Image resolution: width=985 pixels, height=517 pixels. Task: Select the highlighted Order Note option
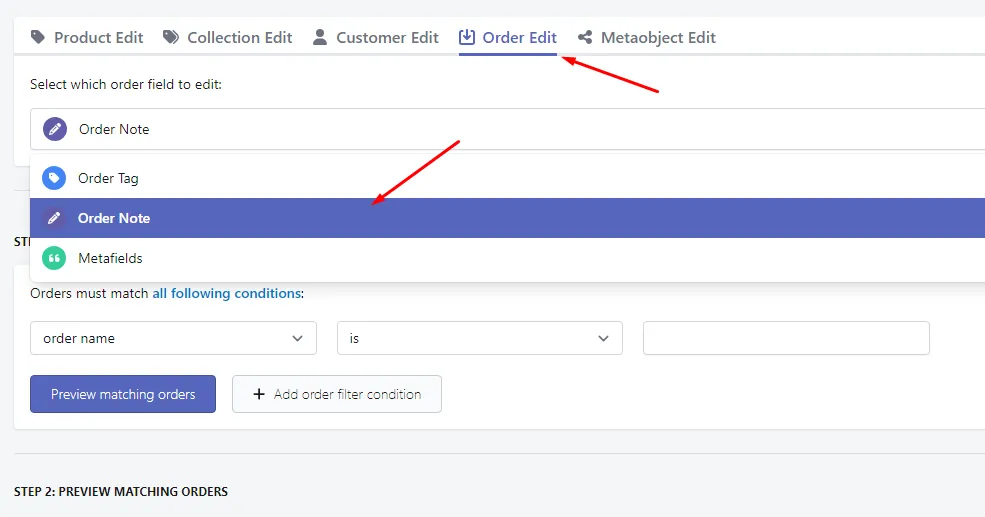[x=508, y=218]
